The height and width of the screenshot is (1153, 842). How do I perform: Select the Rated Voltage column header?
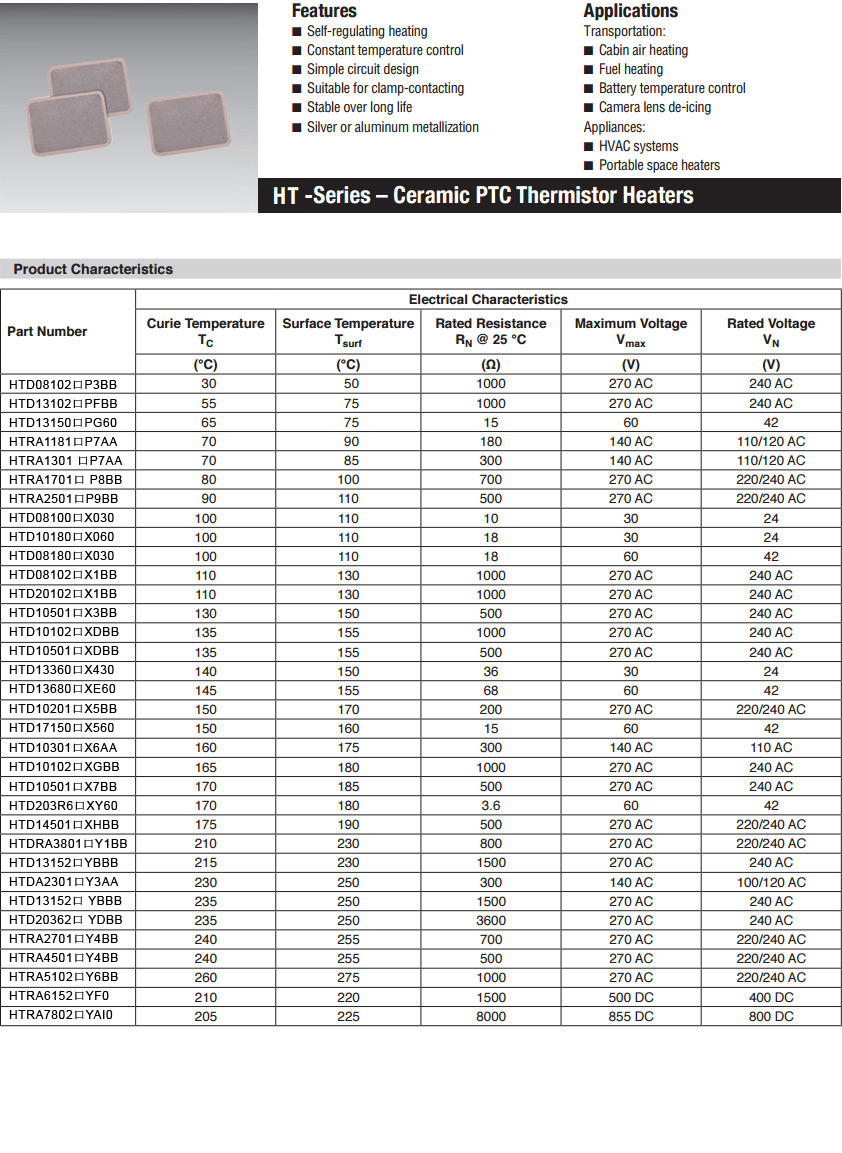click(x=770, y=331)
